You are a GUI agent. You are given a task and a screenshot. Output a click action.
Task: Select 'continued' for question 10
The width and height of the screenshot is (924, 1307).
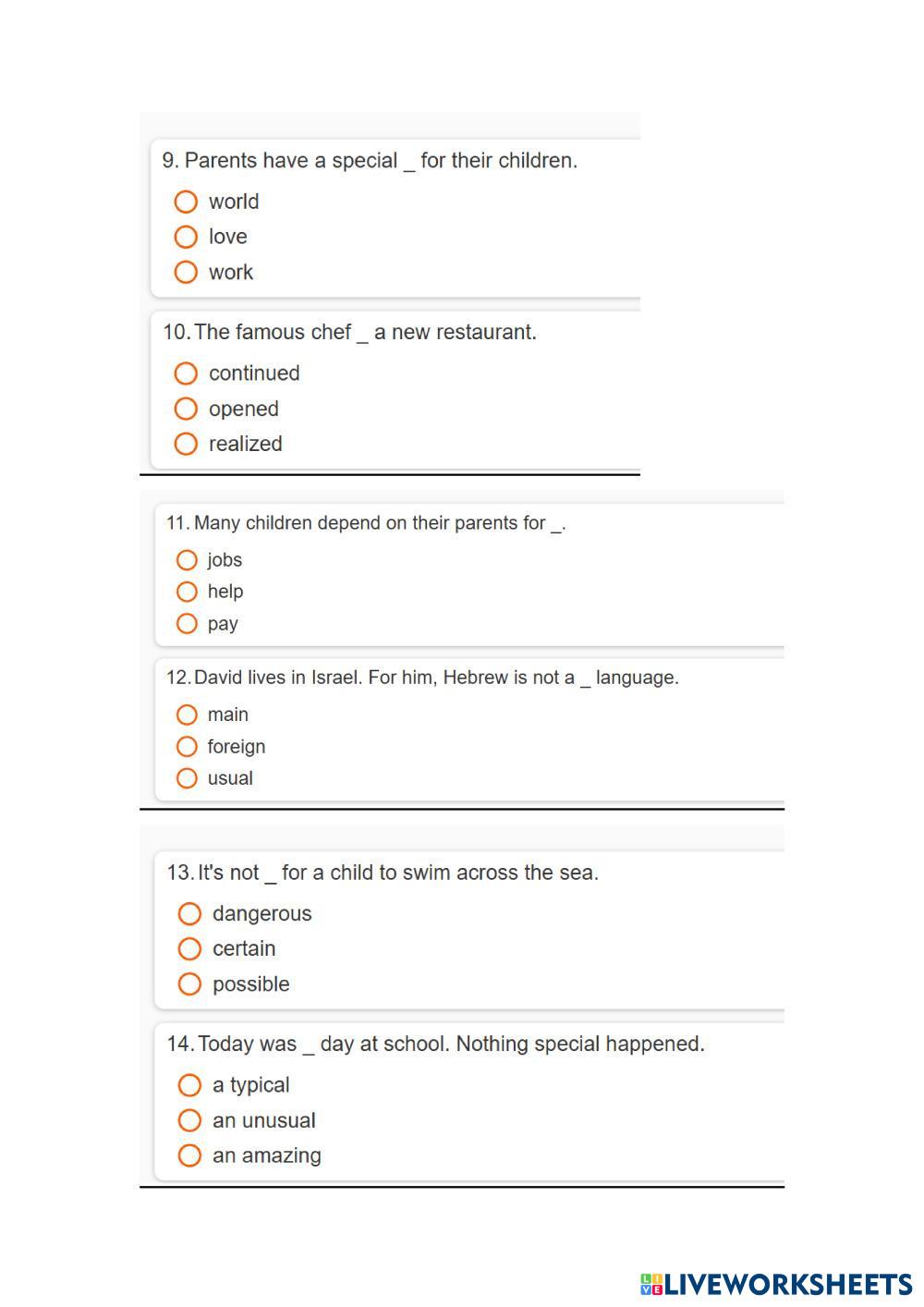click(186, 373)
